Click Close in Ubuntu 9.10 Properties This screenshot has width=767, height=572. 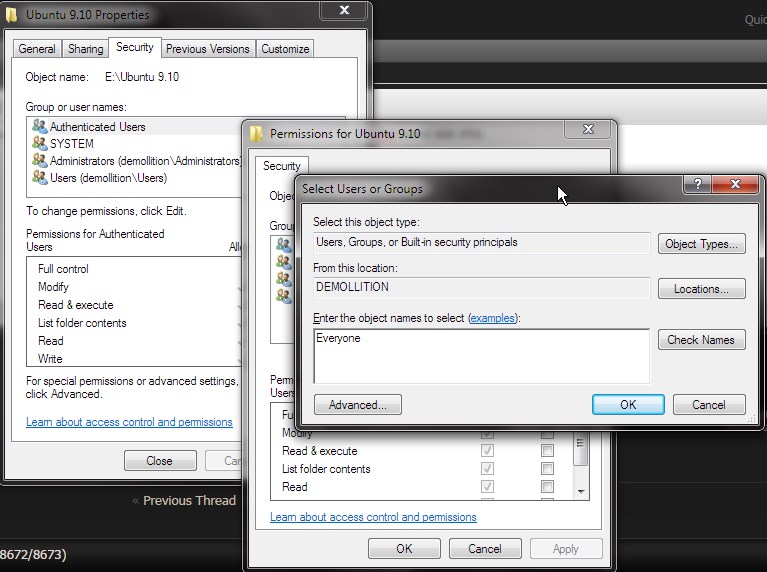pos(159,460)
